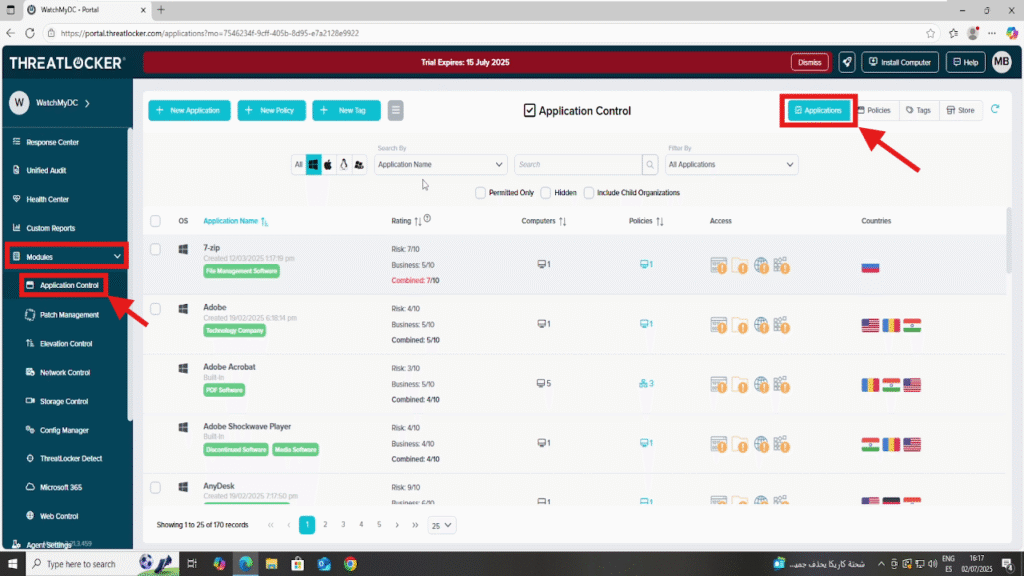The image size is (1024, 576).
Task: Go to page 2 of records
Action: [x=325, y=524]
